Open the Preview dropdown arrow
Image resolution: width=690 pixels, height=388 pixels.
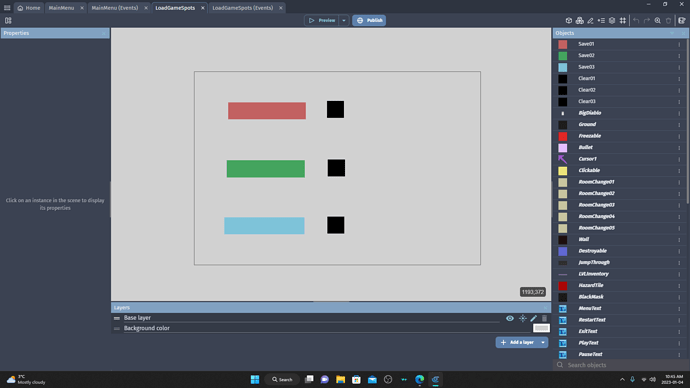[x=344, y=20]
